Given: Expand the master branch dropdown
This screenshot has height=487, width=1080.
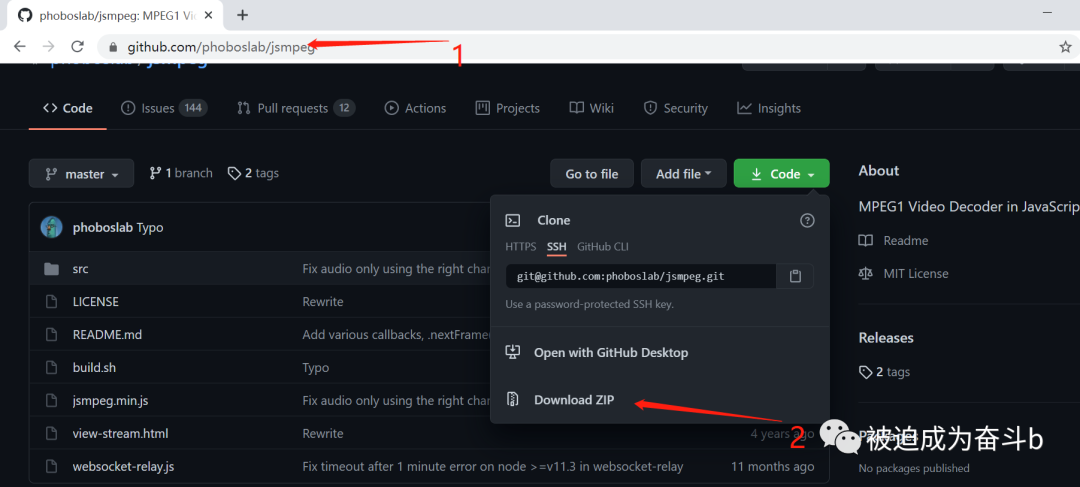Looking at the screenshot, I should (81, 174).
